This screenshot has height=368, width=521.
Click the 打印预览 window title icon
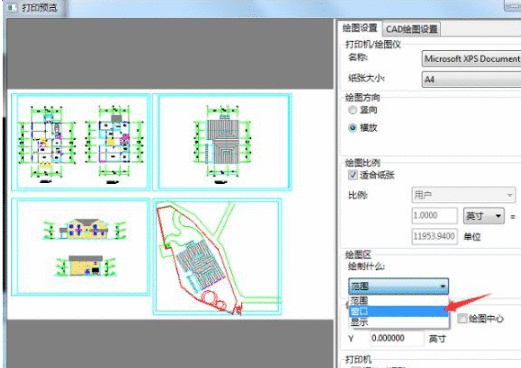click(x=12, y=7)
